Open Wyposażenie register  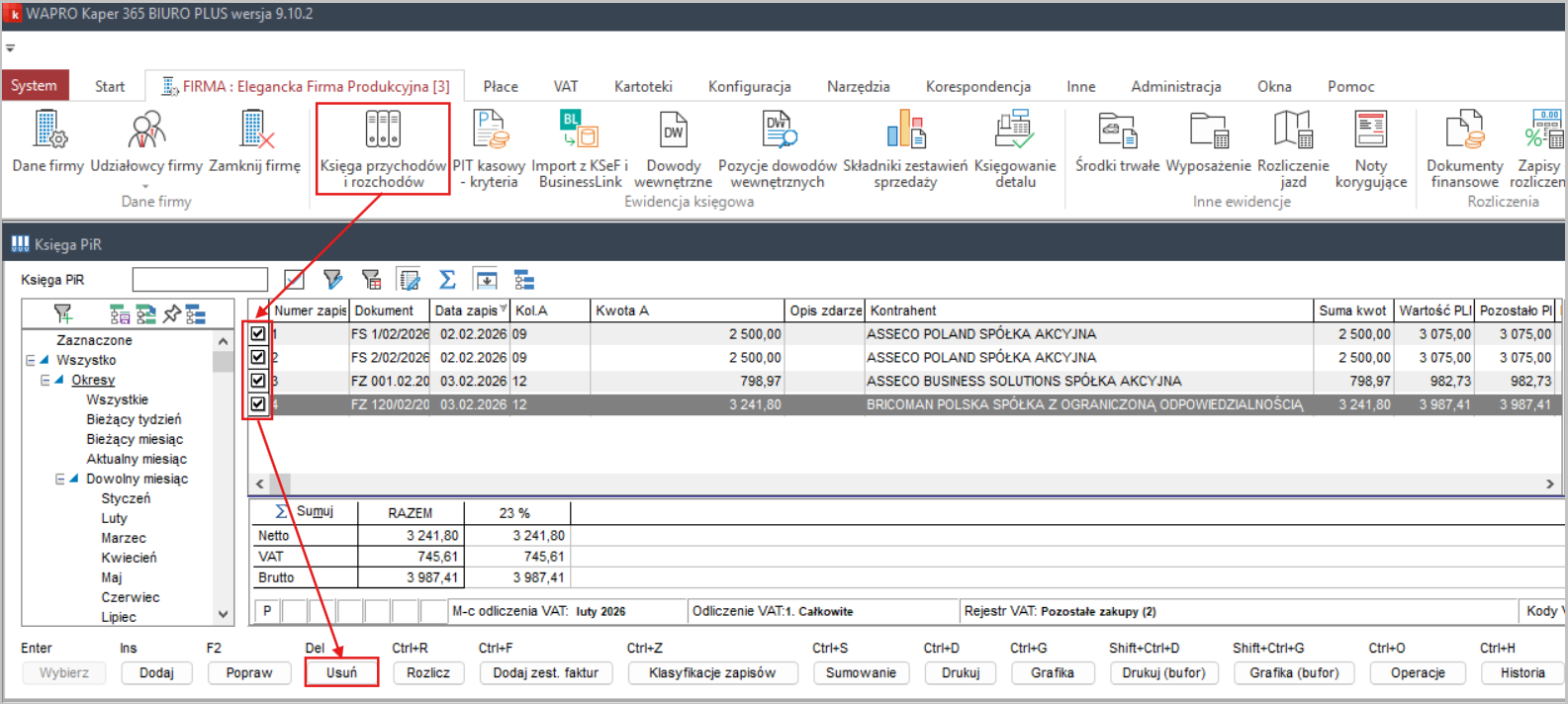point(1209,143)
